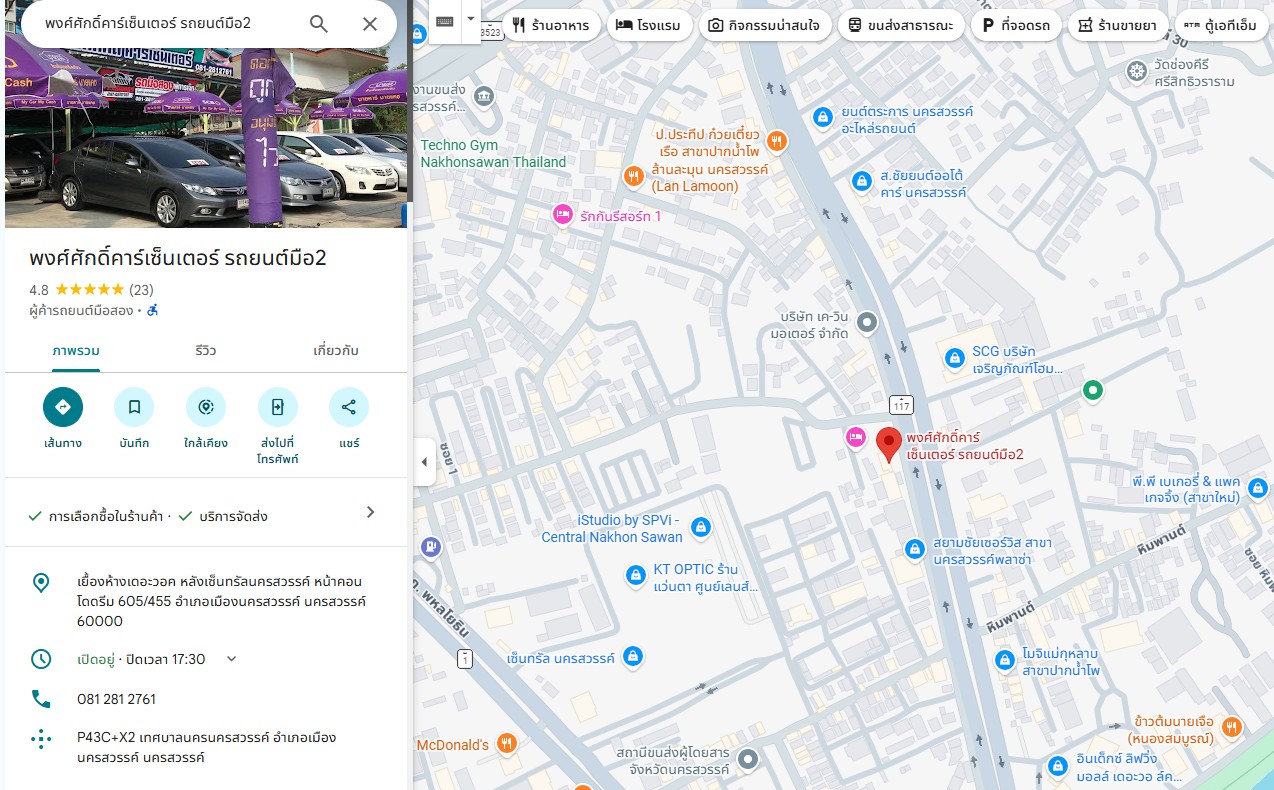1274x790 pixels.
Task: Click the phone icon beside 081 281 2761
Action: tap(41, 699)
